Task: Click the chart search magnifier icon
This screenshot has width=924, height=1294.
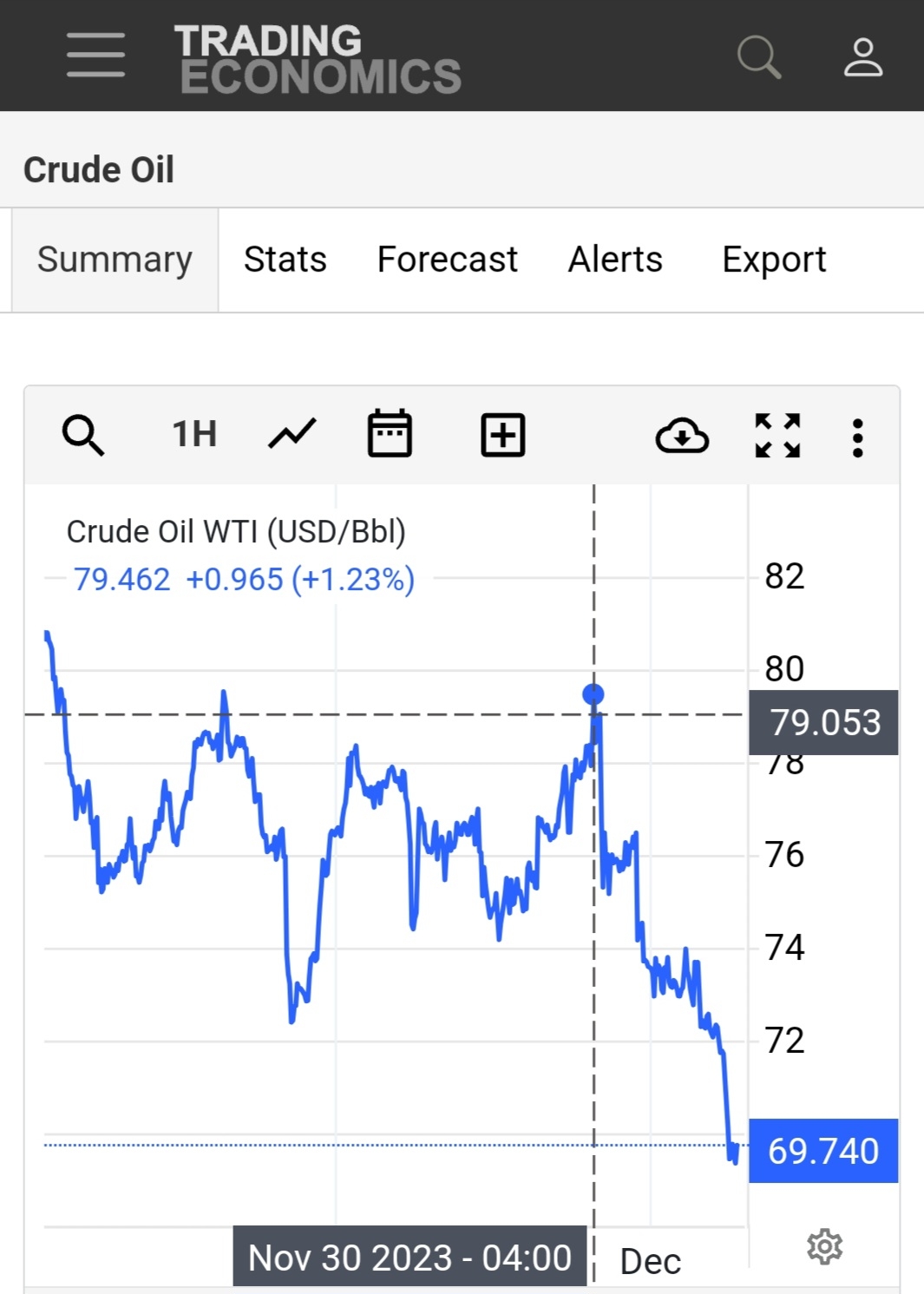Action: (x=83, y=435)
